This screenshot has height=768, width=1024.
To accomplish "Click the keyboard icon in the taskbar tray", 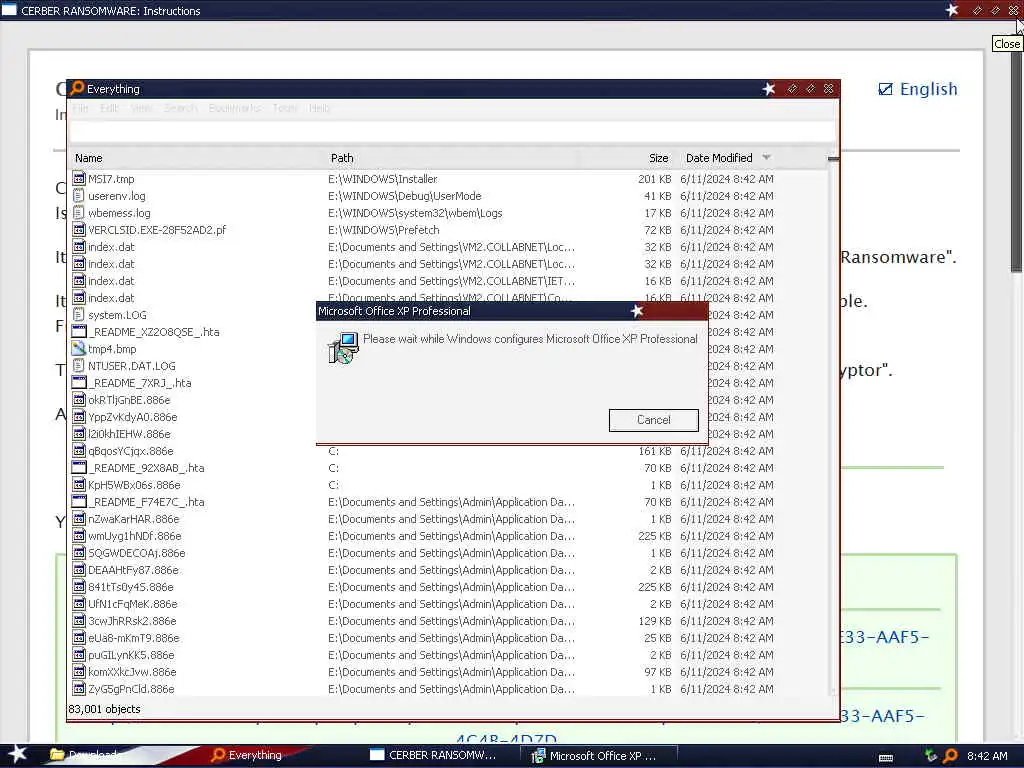I will pos(886,757).
